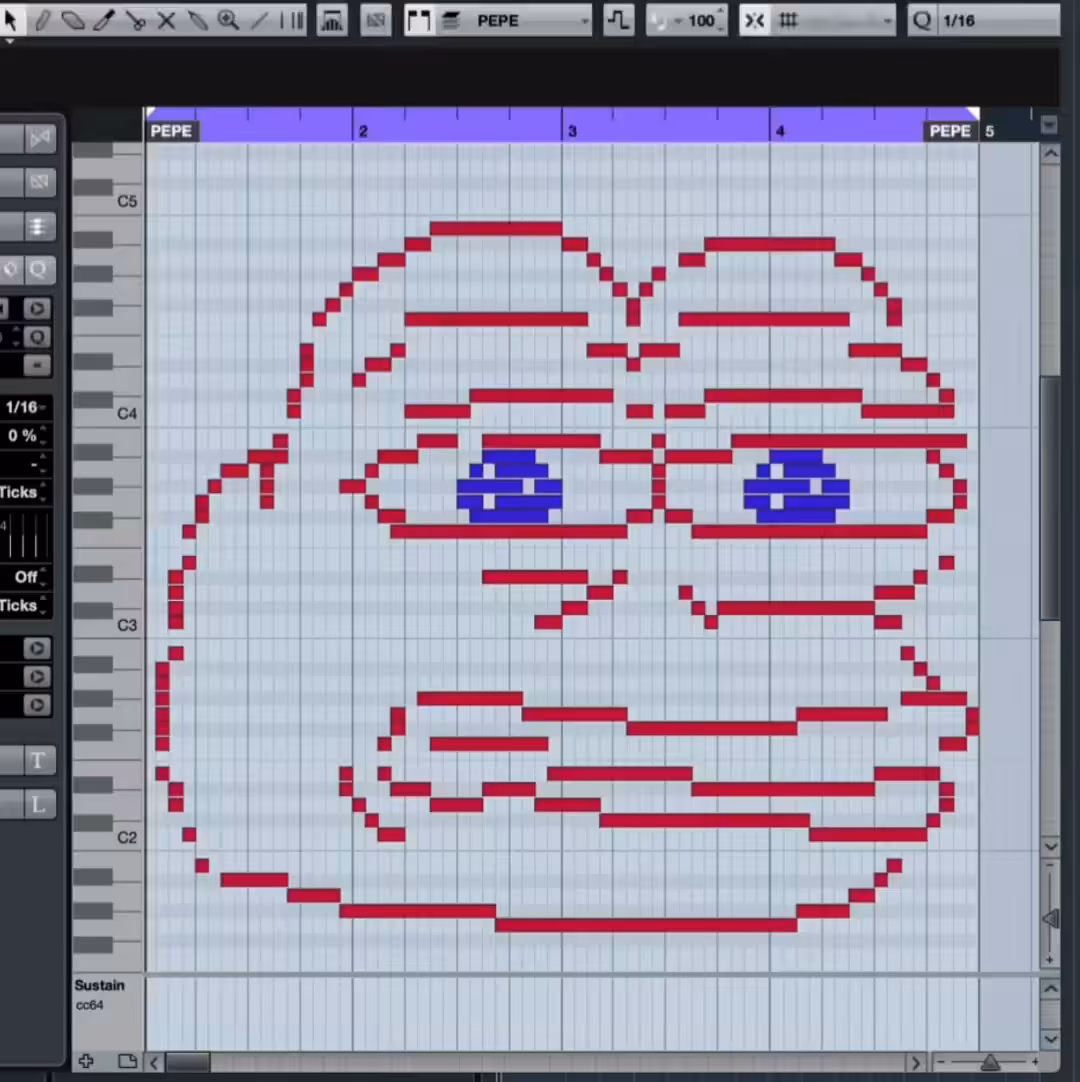Select the Time Warp tool
1080x1082 pixels.
291,20
